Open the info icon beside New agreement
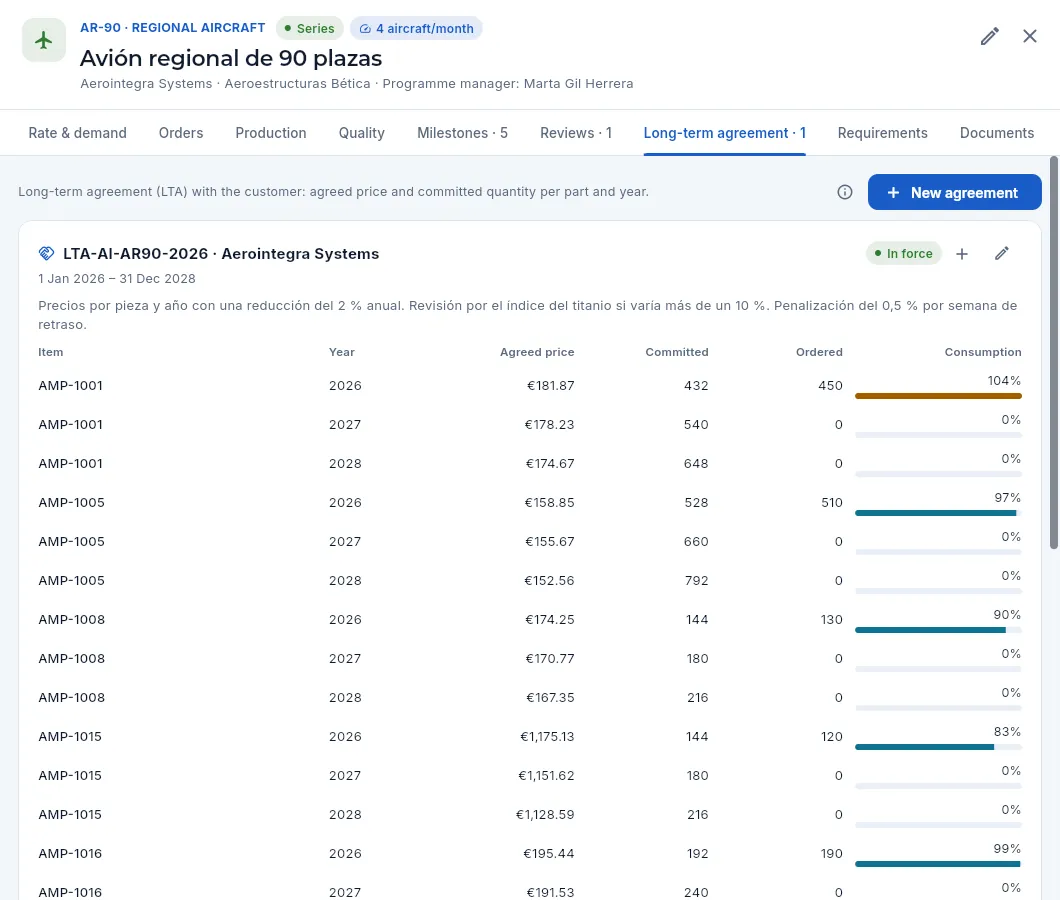The height and width of the screenshot is (900, 1060). (845, 192)
